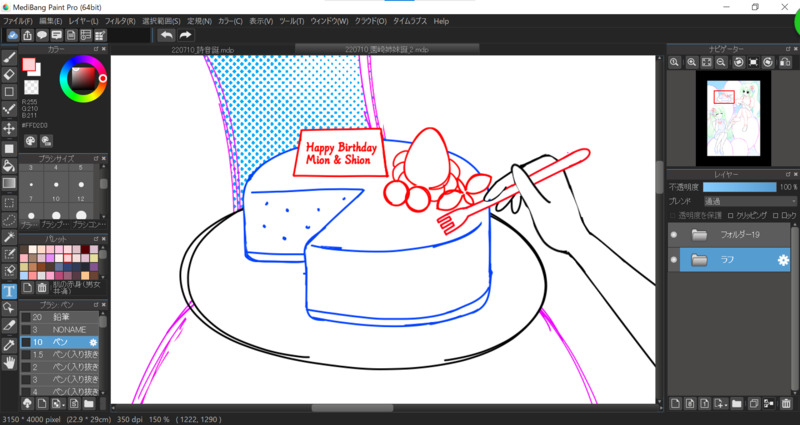
Task: Select the Move tool
Action: pyautogui.click(x=9, y=128)
